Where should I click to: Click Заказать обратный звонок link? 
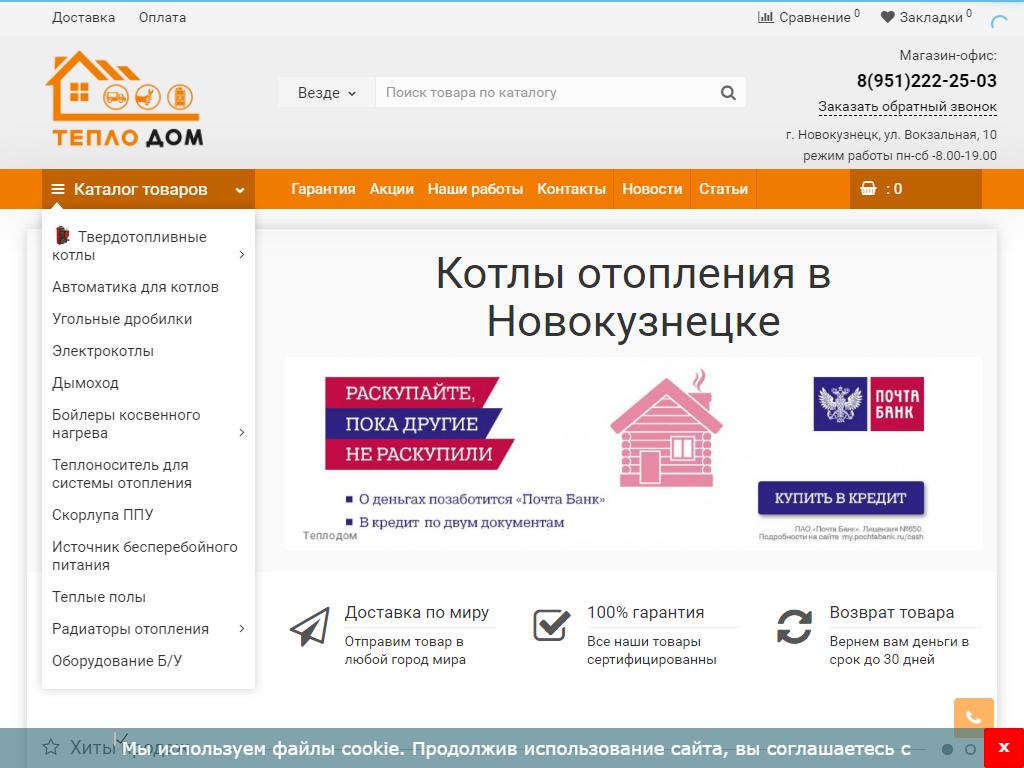click(907, 107)
